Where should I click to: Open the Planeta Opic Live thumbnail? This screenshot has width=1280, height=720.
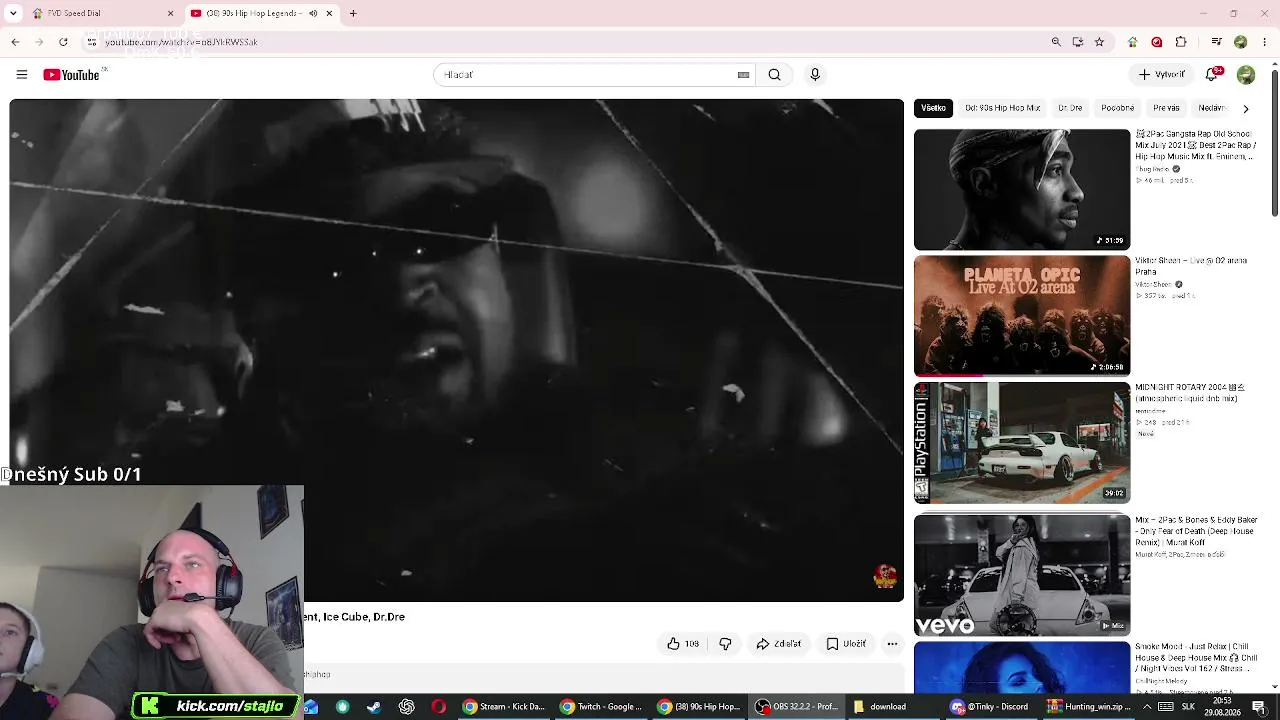1022,316
